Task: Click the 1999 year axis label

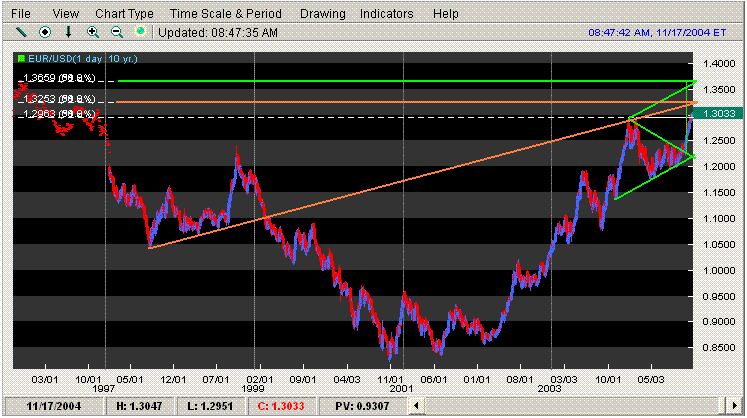Action: coord(252,388)
